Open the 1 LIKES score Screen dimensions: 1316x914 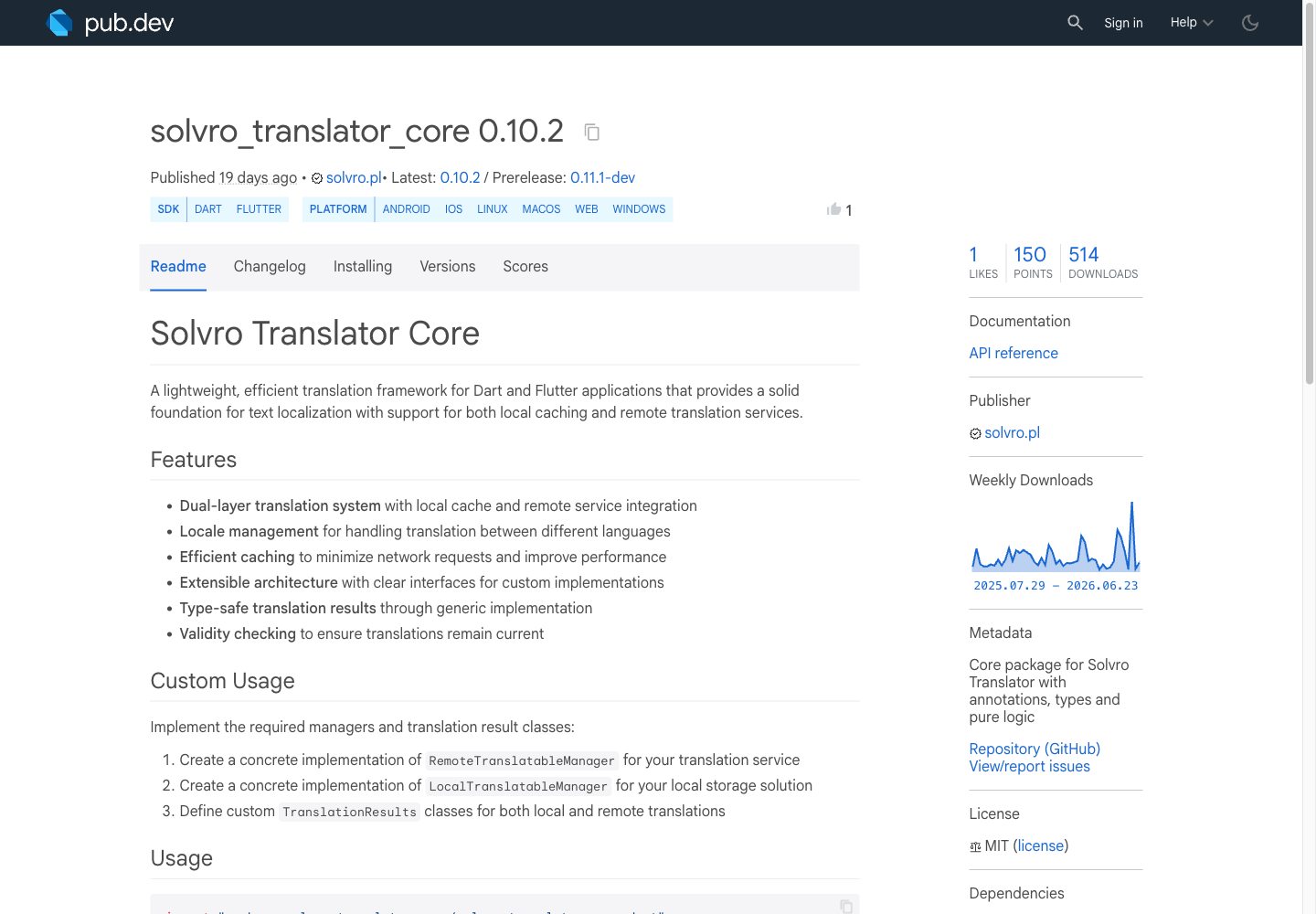coord(983,262)
